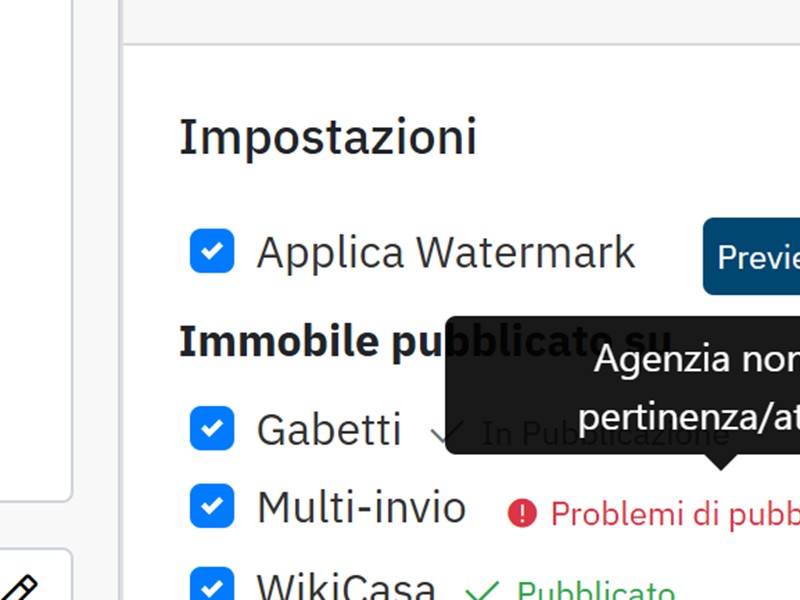Screen dimensions: 800x600
Task: Click the empty white panel on the left
Action: [35, 250]
